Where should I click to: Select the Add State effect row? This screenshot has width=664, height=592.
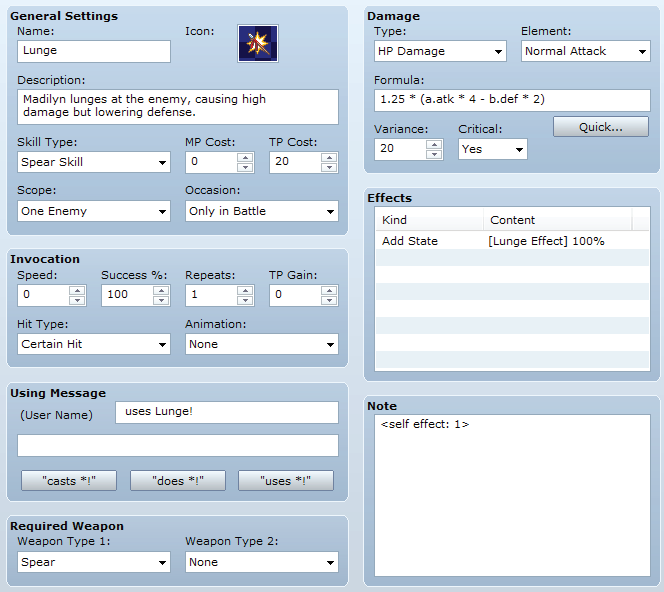pyautogui.click(x=512, y=241)
